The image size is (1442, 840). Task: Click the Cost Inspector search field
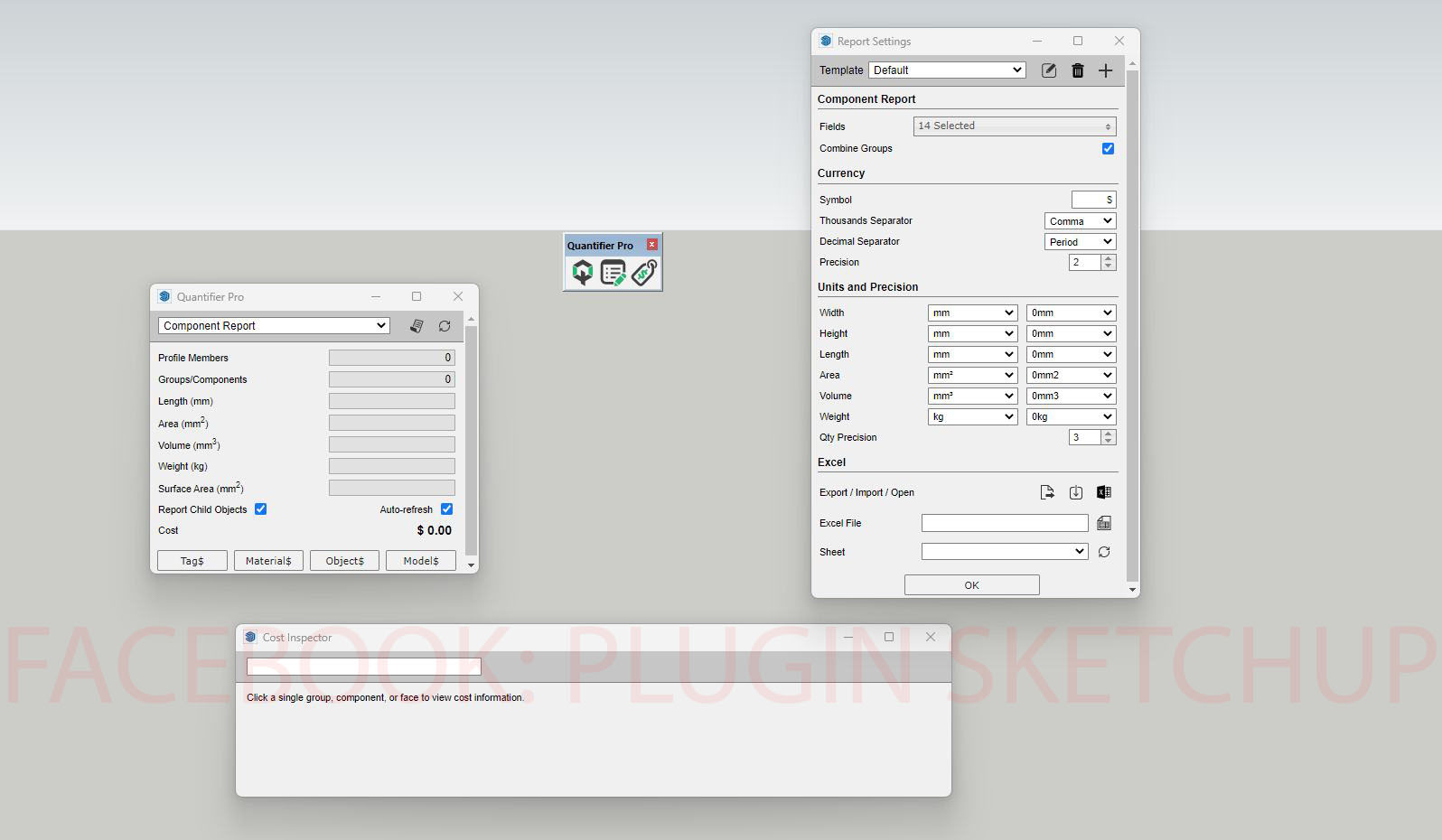click(x=364, y=667)
